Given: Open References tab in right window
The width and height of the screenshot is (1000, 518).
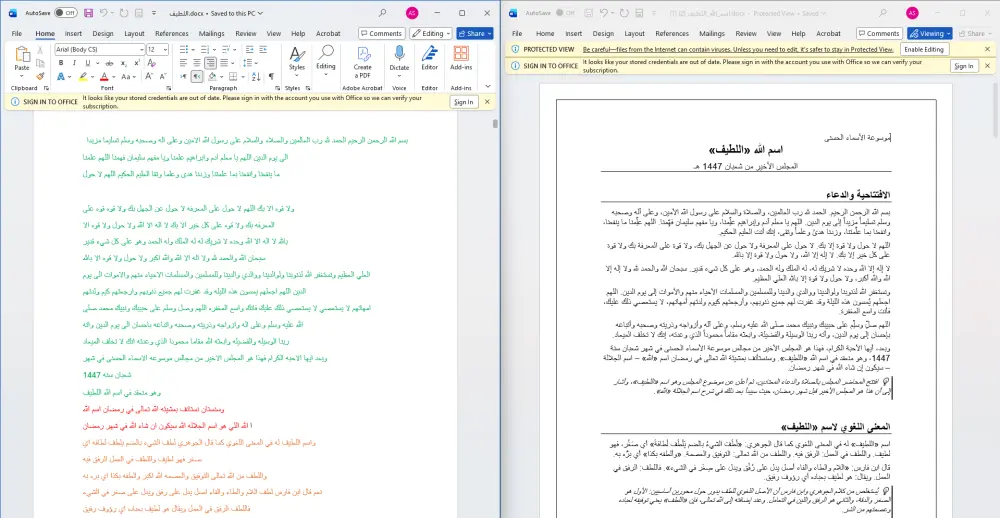Looking at the screenshot, I should 672,34.
